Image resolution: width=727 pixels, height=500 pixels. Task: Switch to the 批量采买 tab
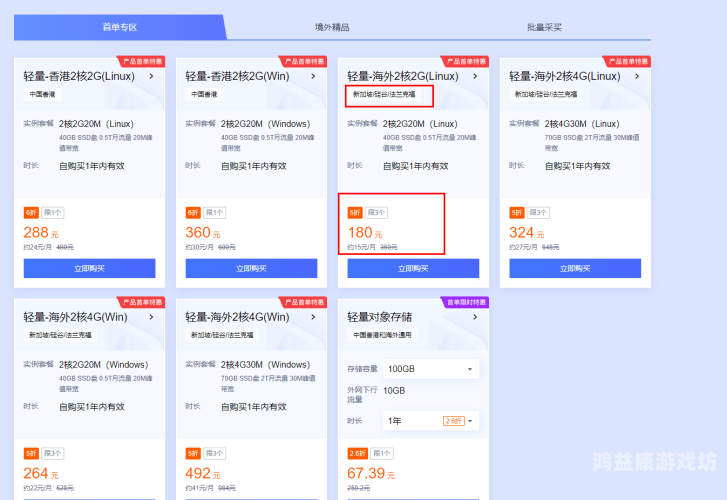(x=544, y=27)
